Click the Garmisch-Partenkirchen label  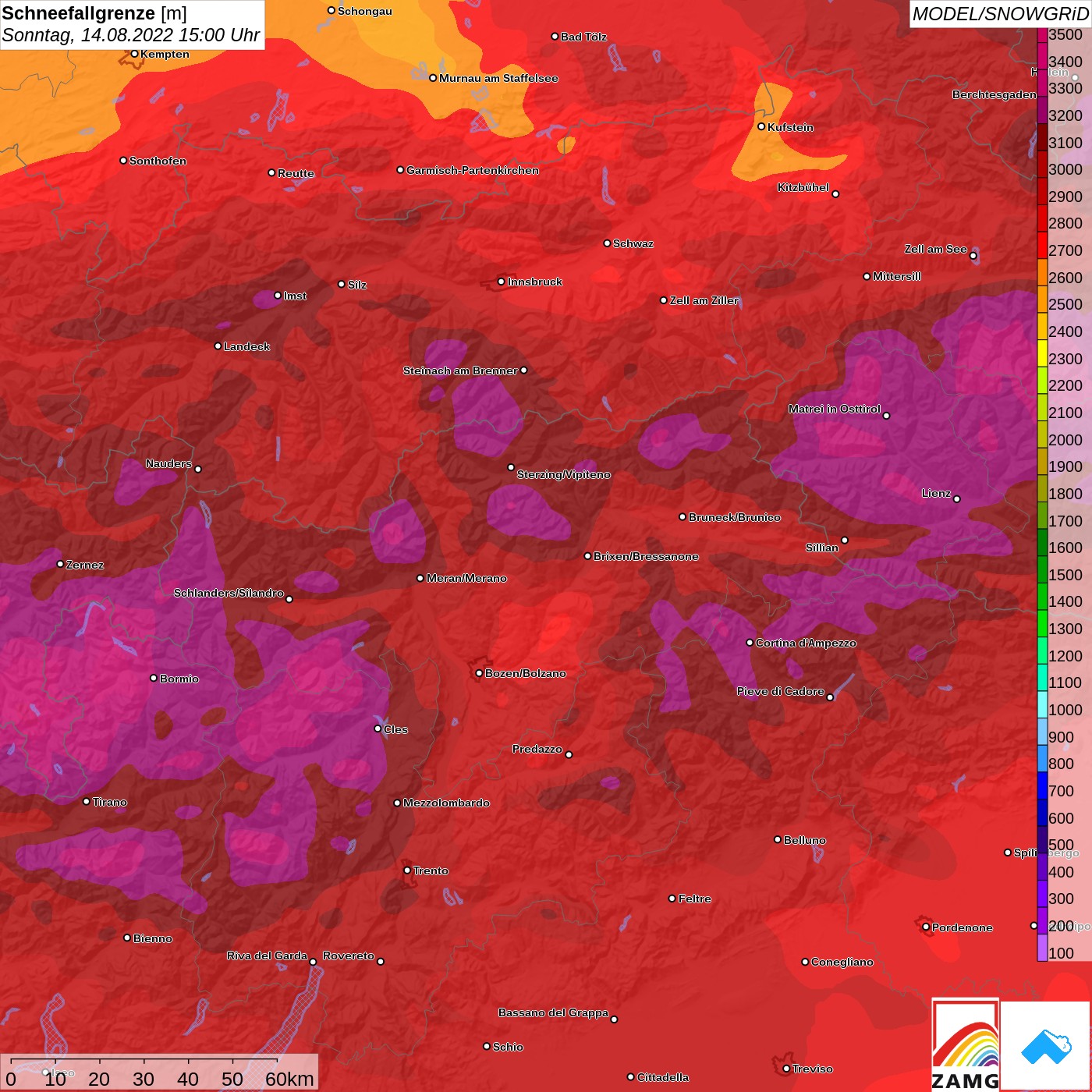point(473,170)
